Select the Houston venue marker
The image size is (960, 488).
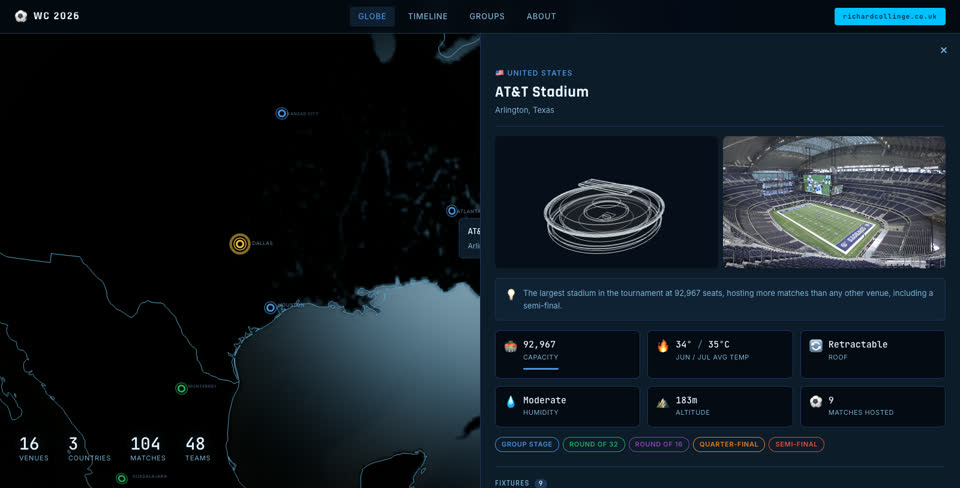click(x=270, y=307)
